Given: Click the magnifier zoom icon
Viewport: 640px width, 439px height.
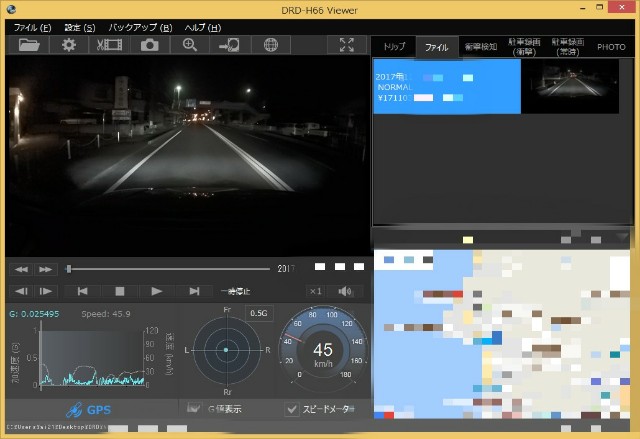Looking at the screenshot, I should click(190, 44).
